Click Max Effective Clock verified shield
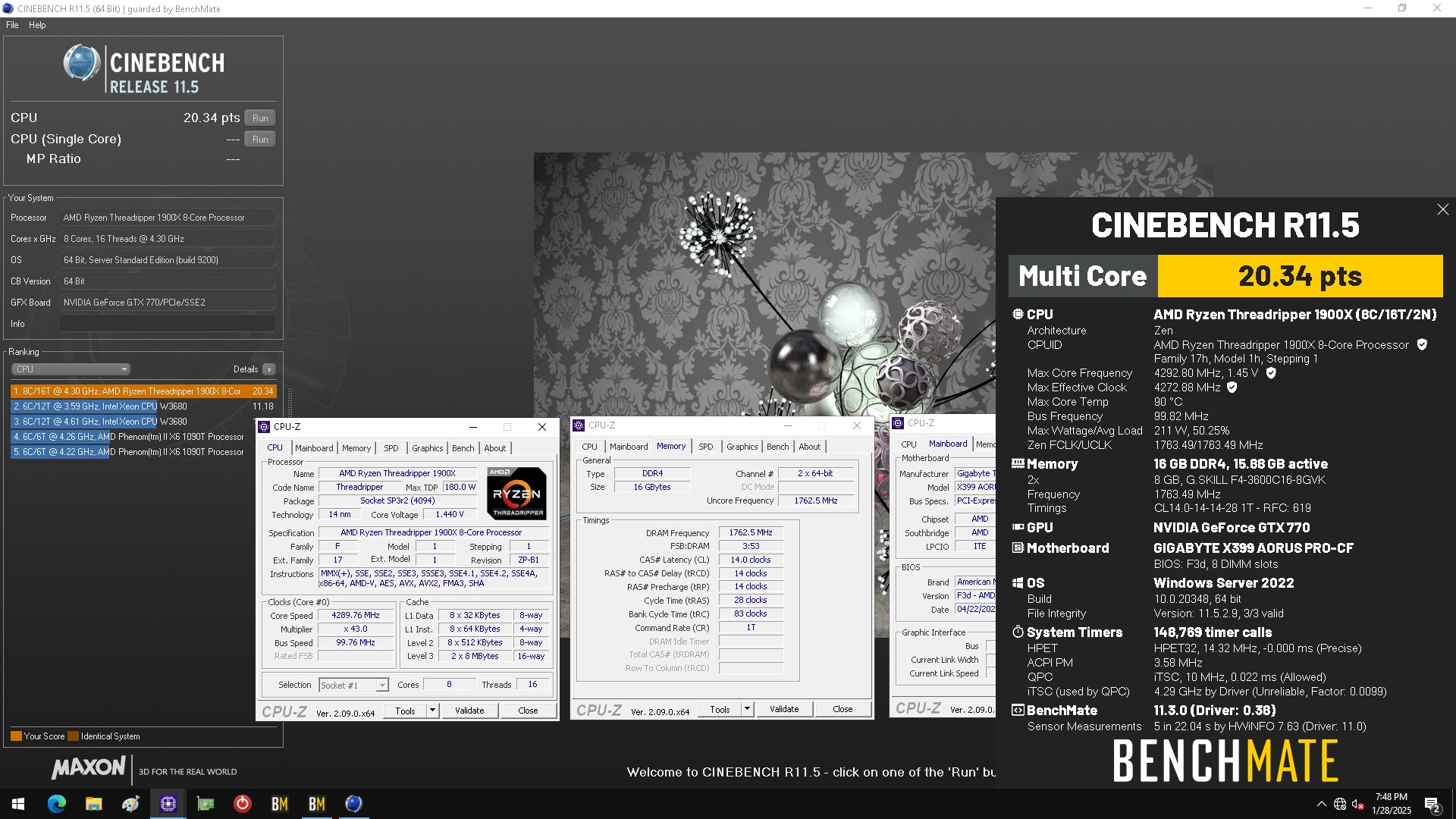This screenshot has height=819, width=1456. click(x=1232, y=388)
